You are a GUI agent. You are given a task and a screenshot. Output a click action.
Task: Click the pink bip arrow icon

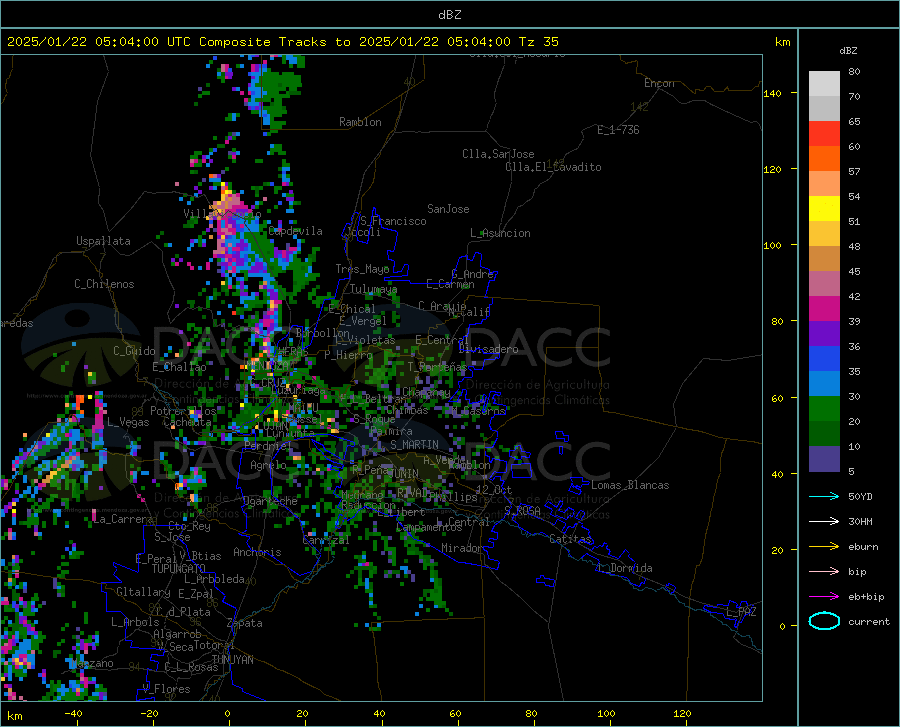click(x=824, y=572)
